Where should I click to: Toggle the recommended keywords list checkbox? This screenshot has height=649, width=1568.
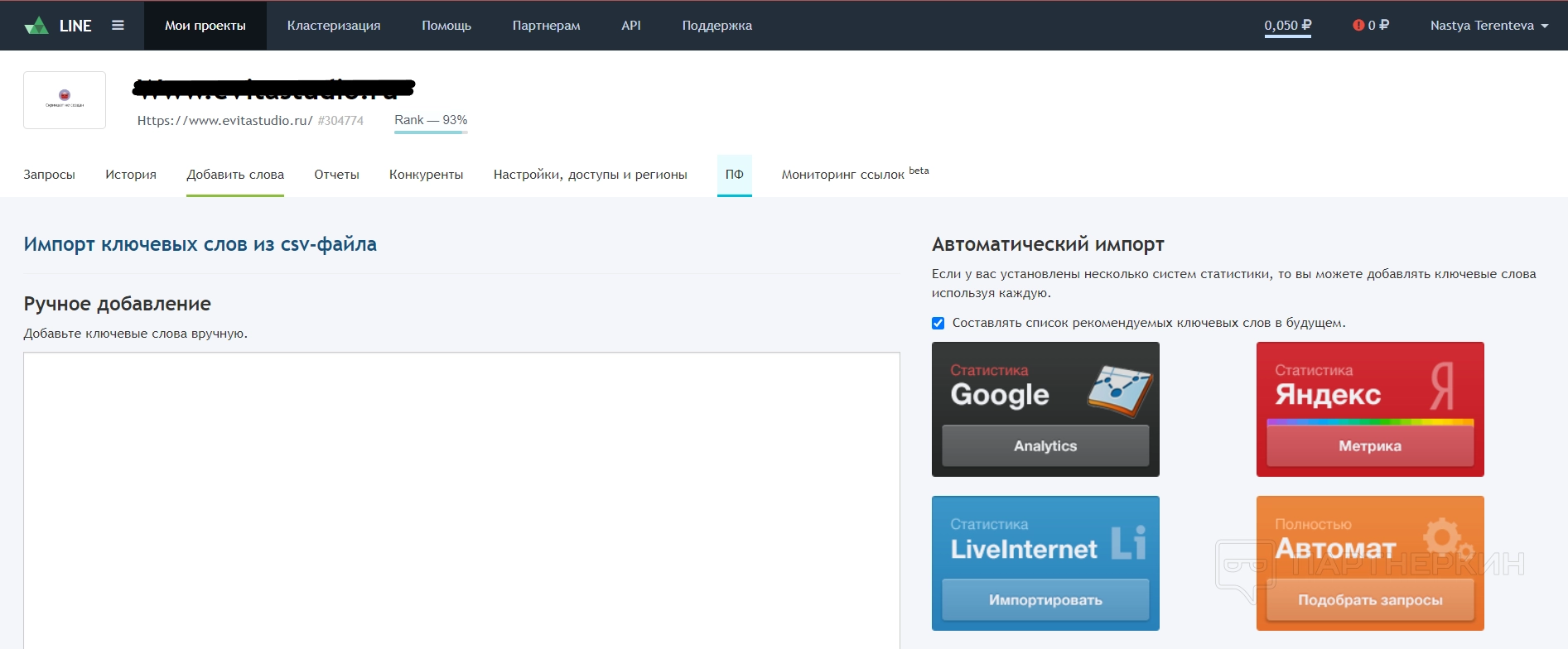coord(938,324)
